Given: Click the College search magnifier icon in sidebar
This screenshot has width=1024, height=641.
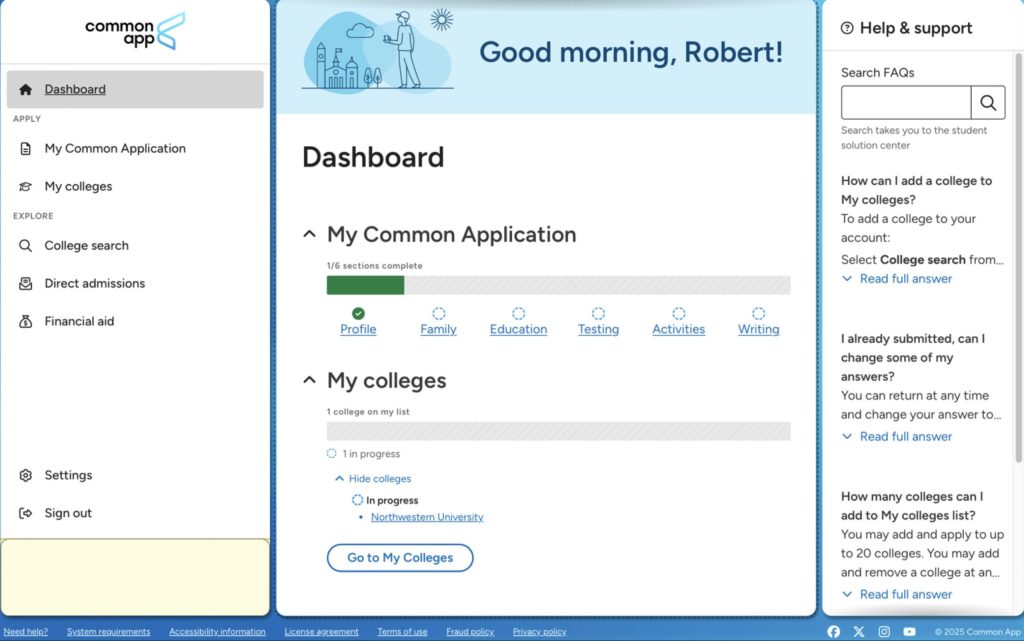Looking at the screenshot, I should 25,246.
